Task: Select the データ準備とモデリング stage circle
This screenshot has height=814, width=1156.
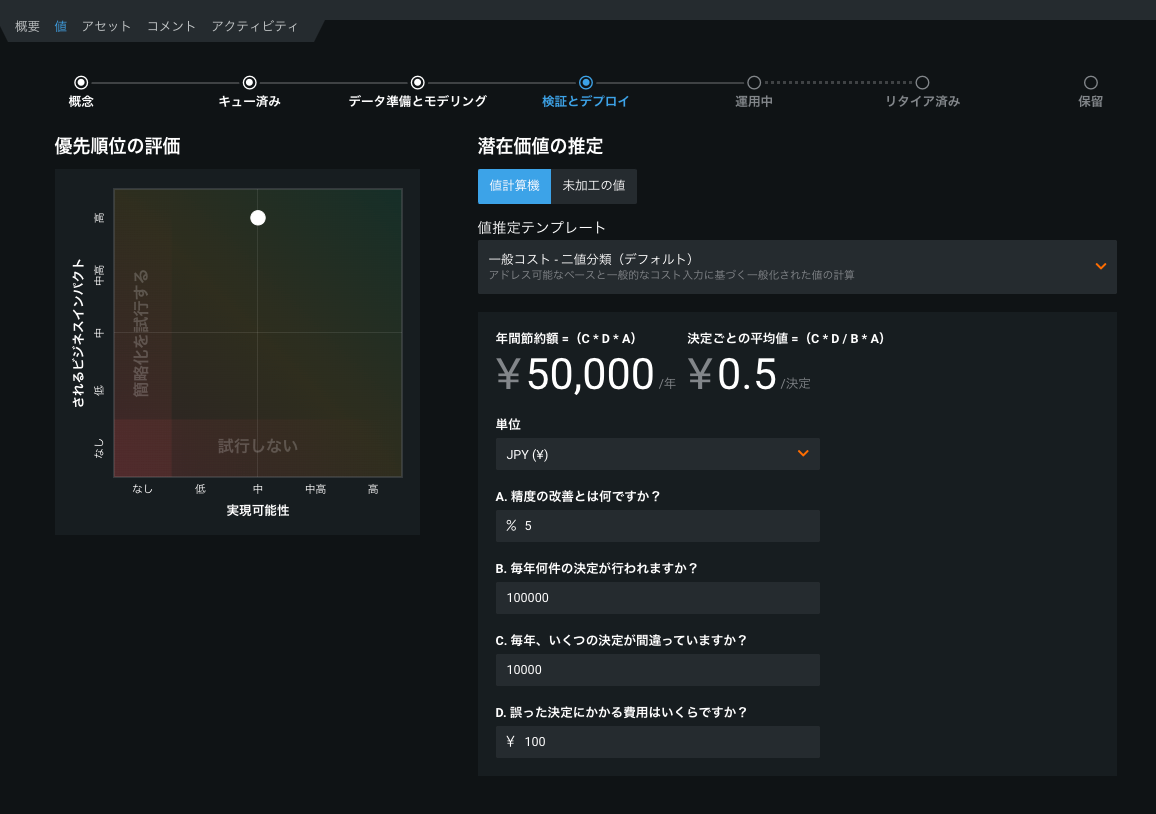Action: pos(418,82)
